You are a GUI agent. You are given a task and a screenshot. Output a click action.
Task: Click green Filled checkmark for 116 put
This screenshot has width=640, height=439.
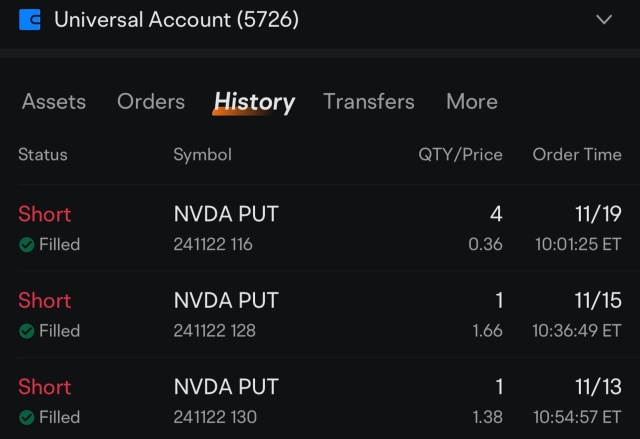pyautogui.click(x=27, y=245)
